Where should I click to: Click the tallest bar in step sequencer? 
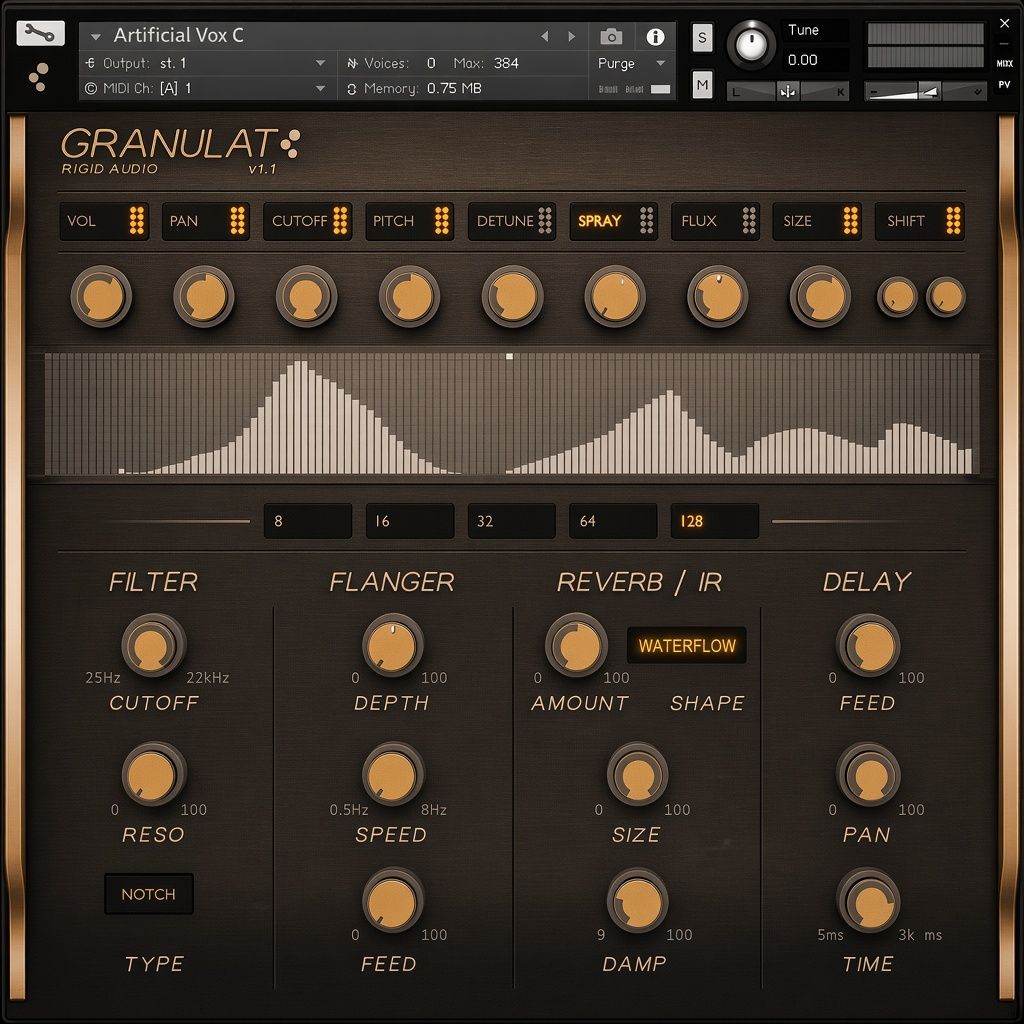(x=299, y=417)
